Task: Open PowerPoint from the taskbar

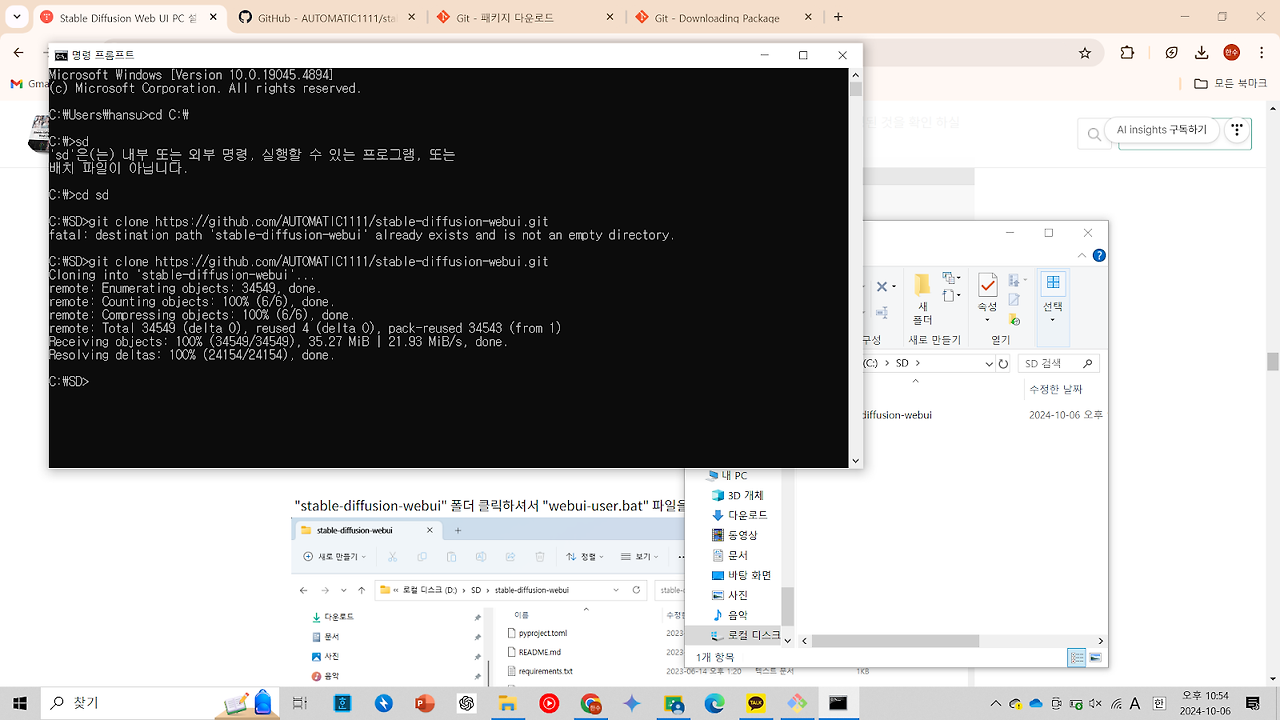Action: (425, 703)
